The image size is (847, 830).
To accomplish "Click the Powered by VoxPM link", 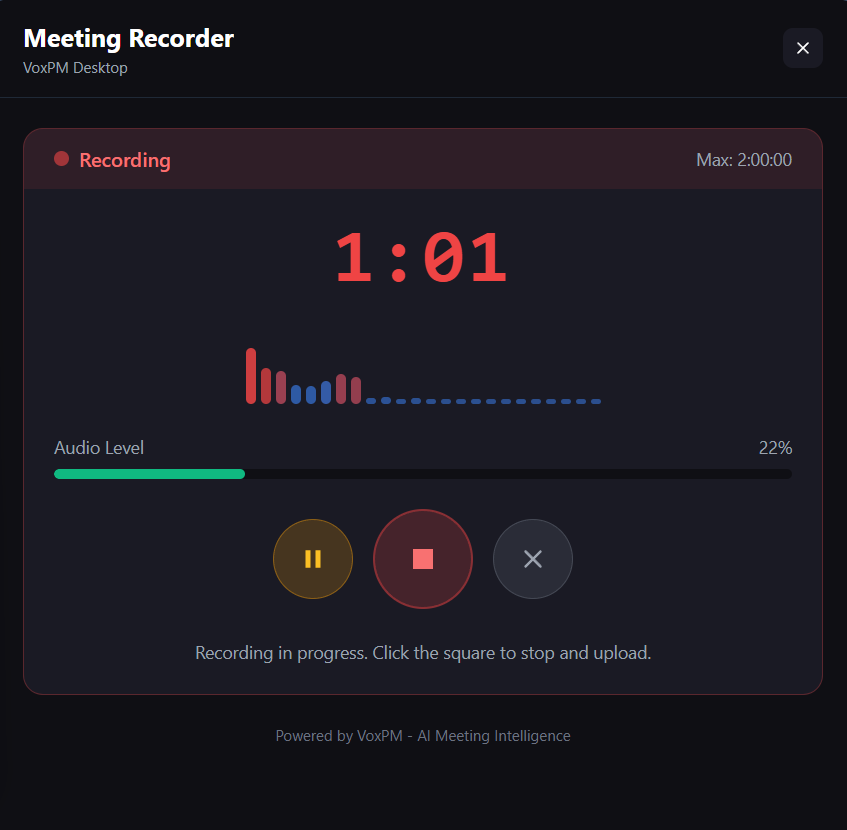I will pyautogui.click(x=423, y=735).
